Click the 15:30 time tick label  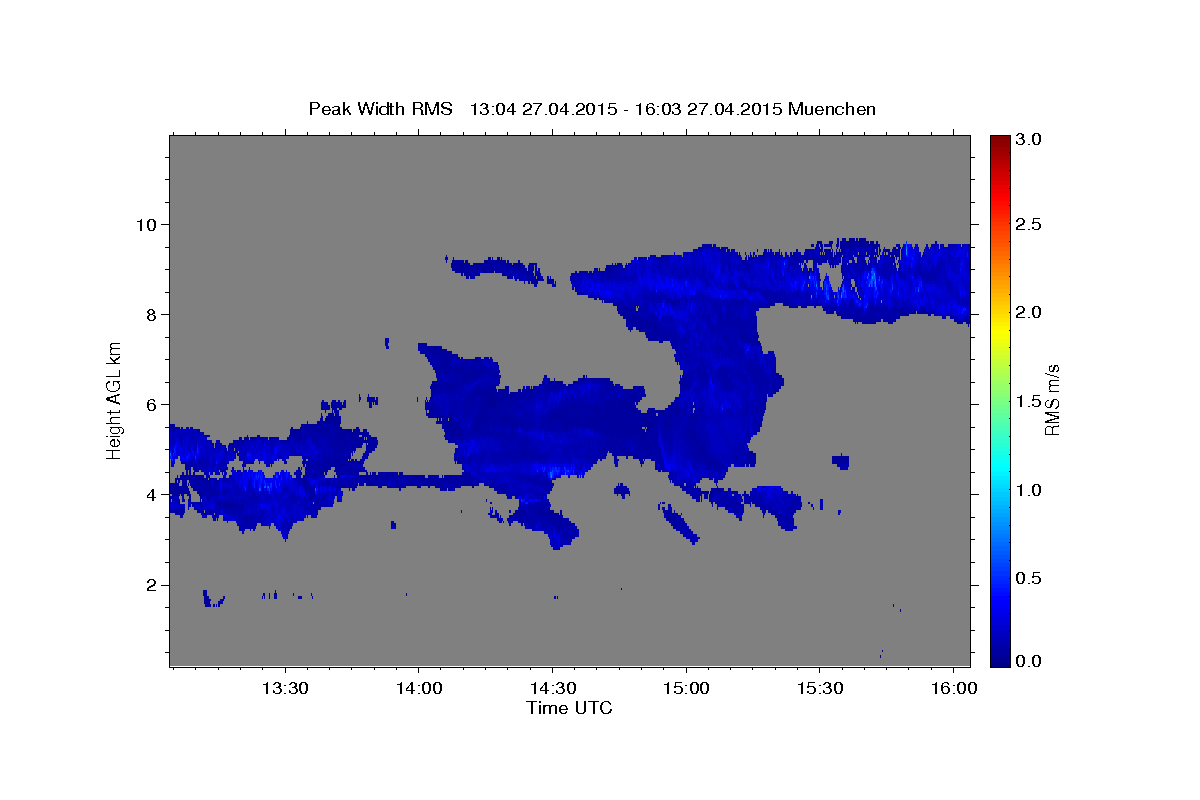[x=820, y=689]
